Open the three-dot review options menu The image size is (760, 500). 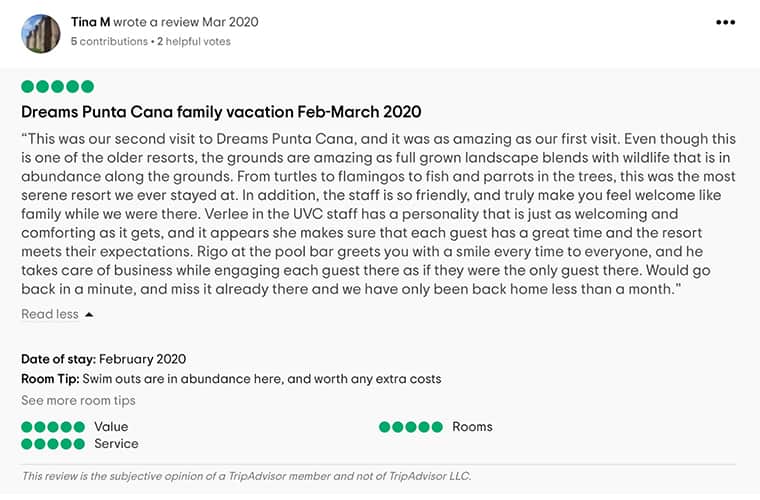coord(726,23)
